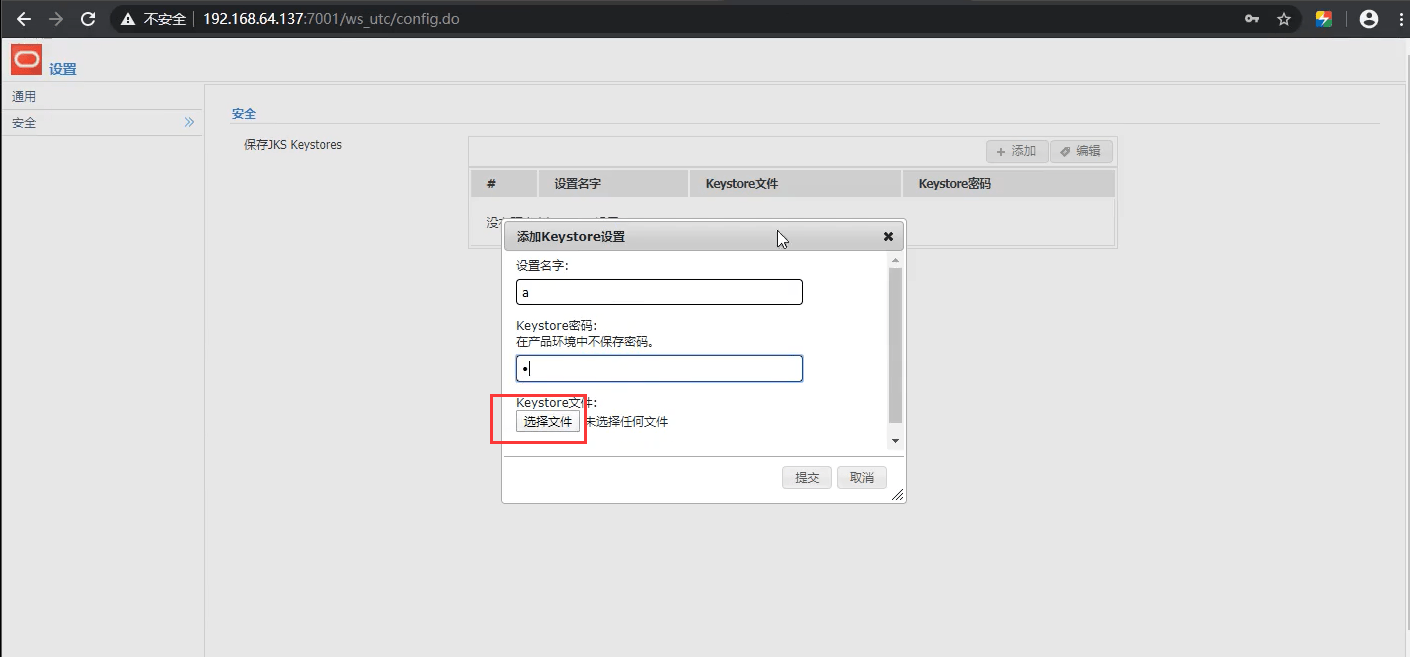This screenshot has width=1410, height=657.
Task: Click the 未选择任何文件 text
Action: click(627, 422)
